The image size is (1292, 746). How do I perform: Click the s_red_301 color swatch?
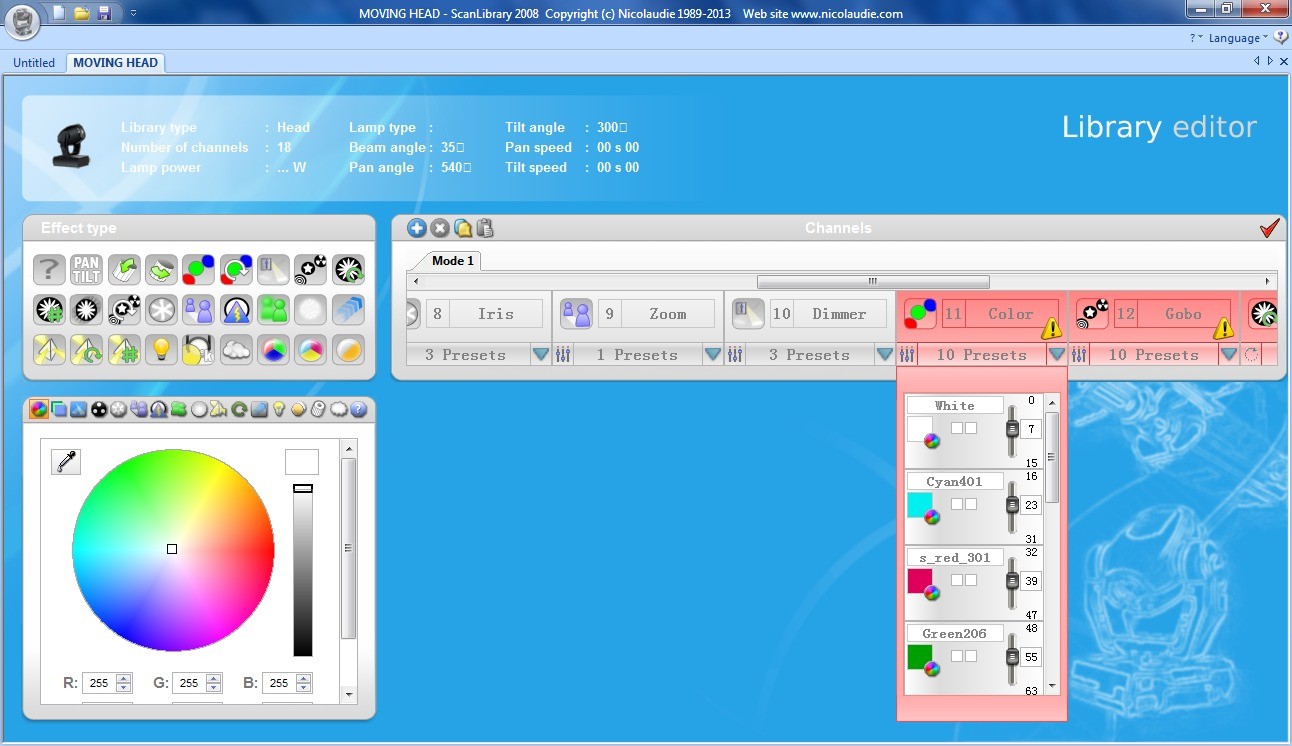[919, 580]
